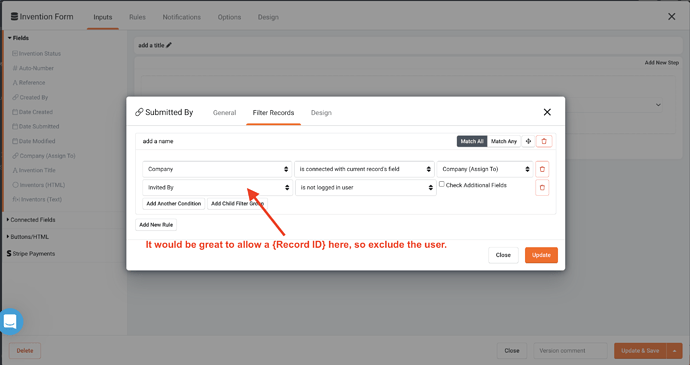Click the link icon beside Submitted By title
The height and width of the screenshot is (365, 690).
pyautogui.click(x=139, y=112)
